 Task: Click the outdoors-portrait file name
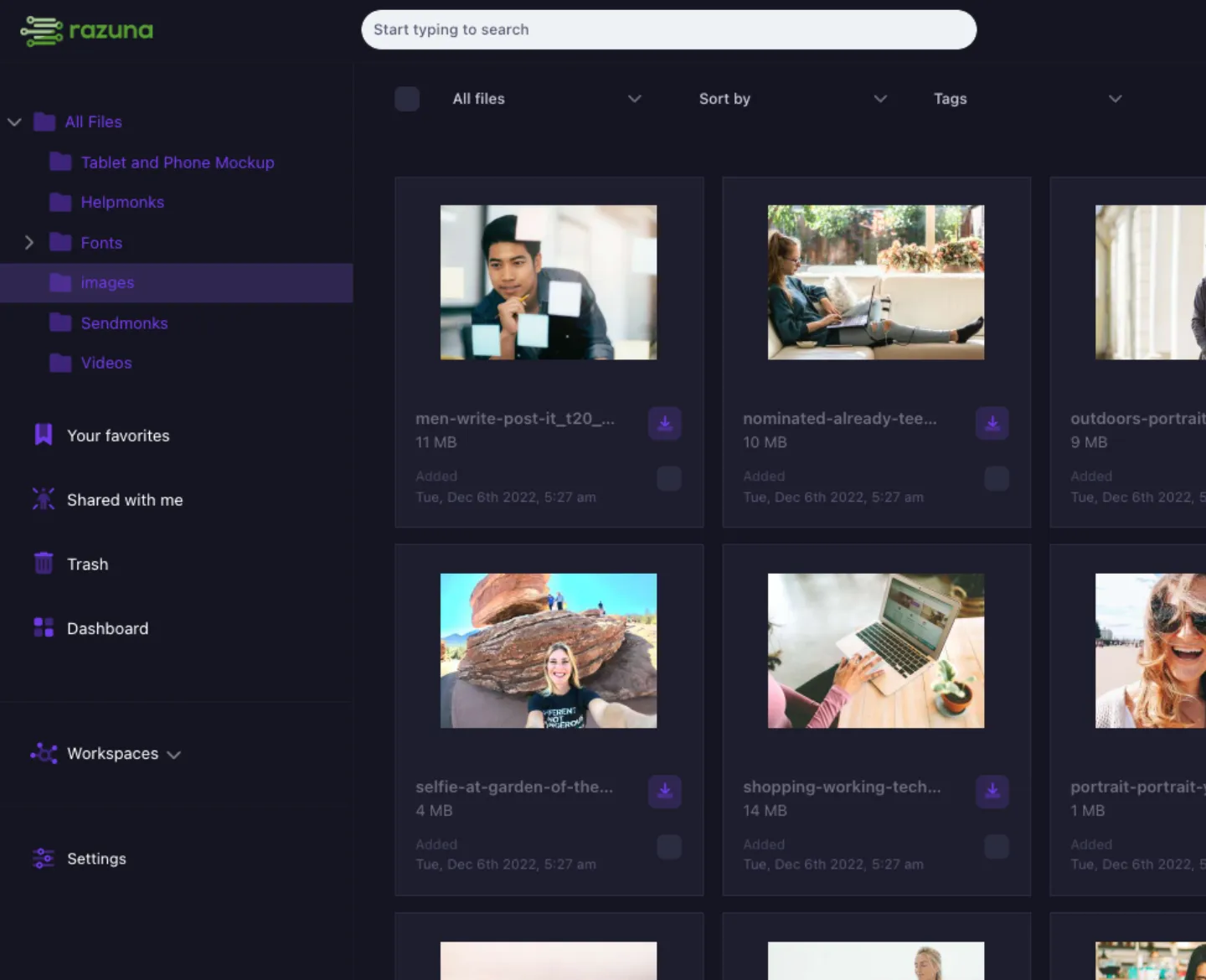click(1138, 419)
